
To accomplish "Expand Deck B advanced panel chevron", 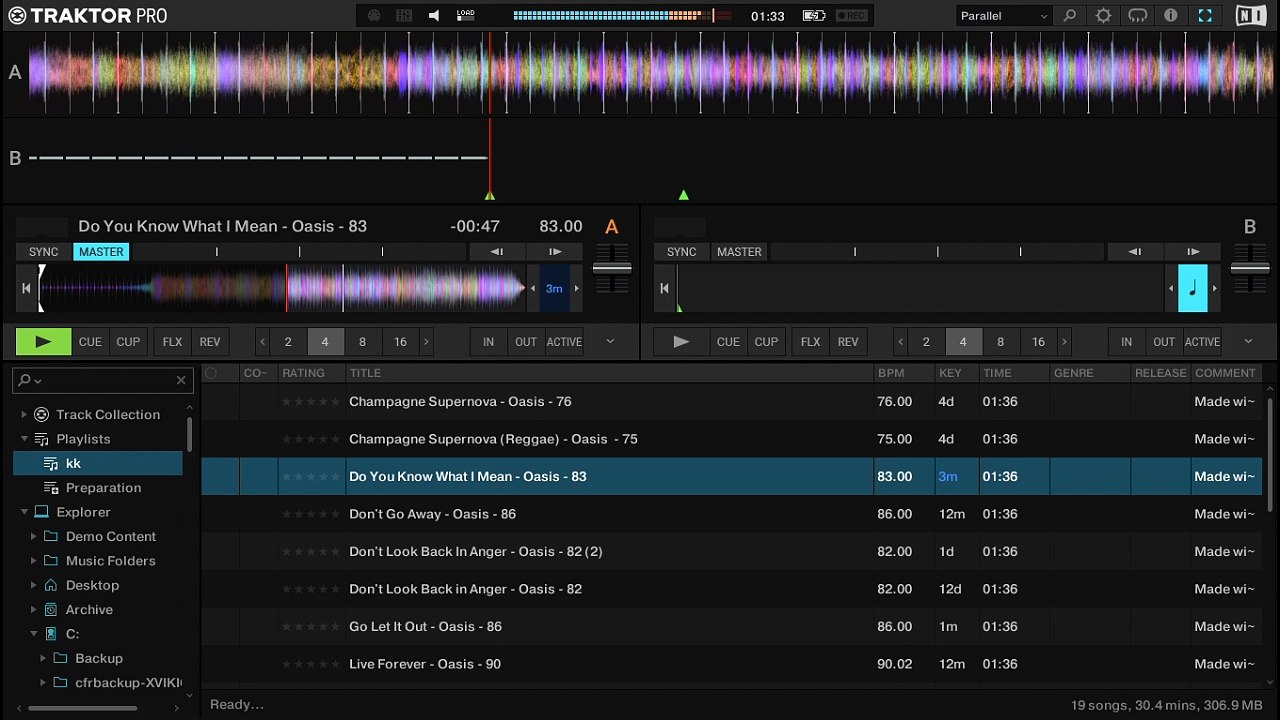I will (x=1248, y=342).
